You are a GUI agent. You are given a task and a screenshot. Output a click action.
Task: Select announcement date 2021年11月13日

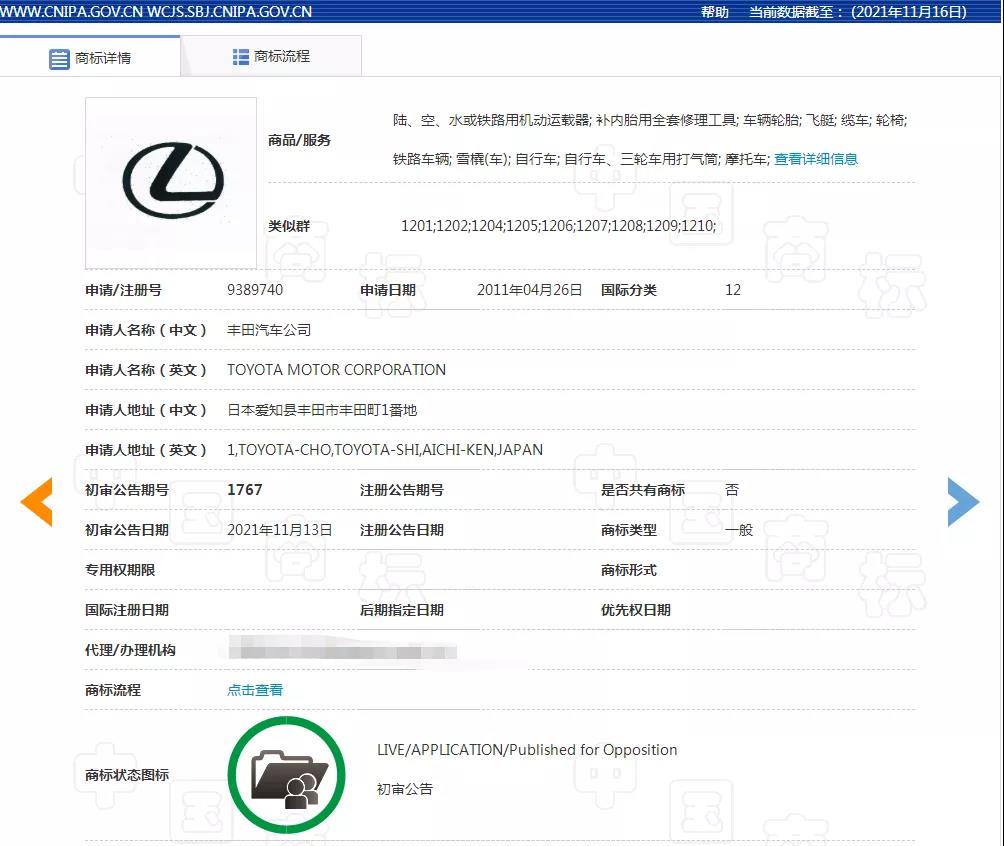280,530
